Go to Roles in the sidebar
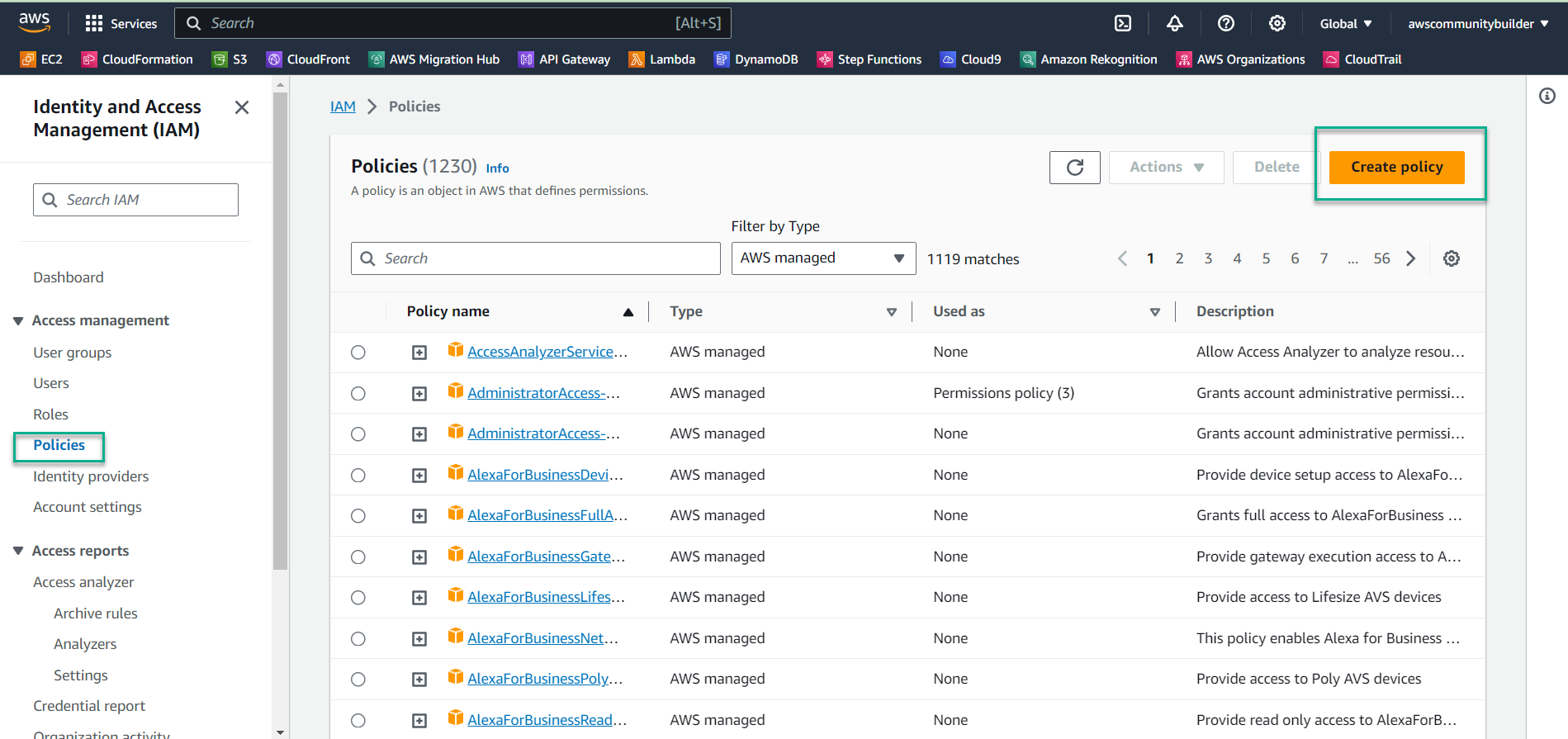 pos(50,415)
